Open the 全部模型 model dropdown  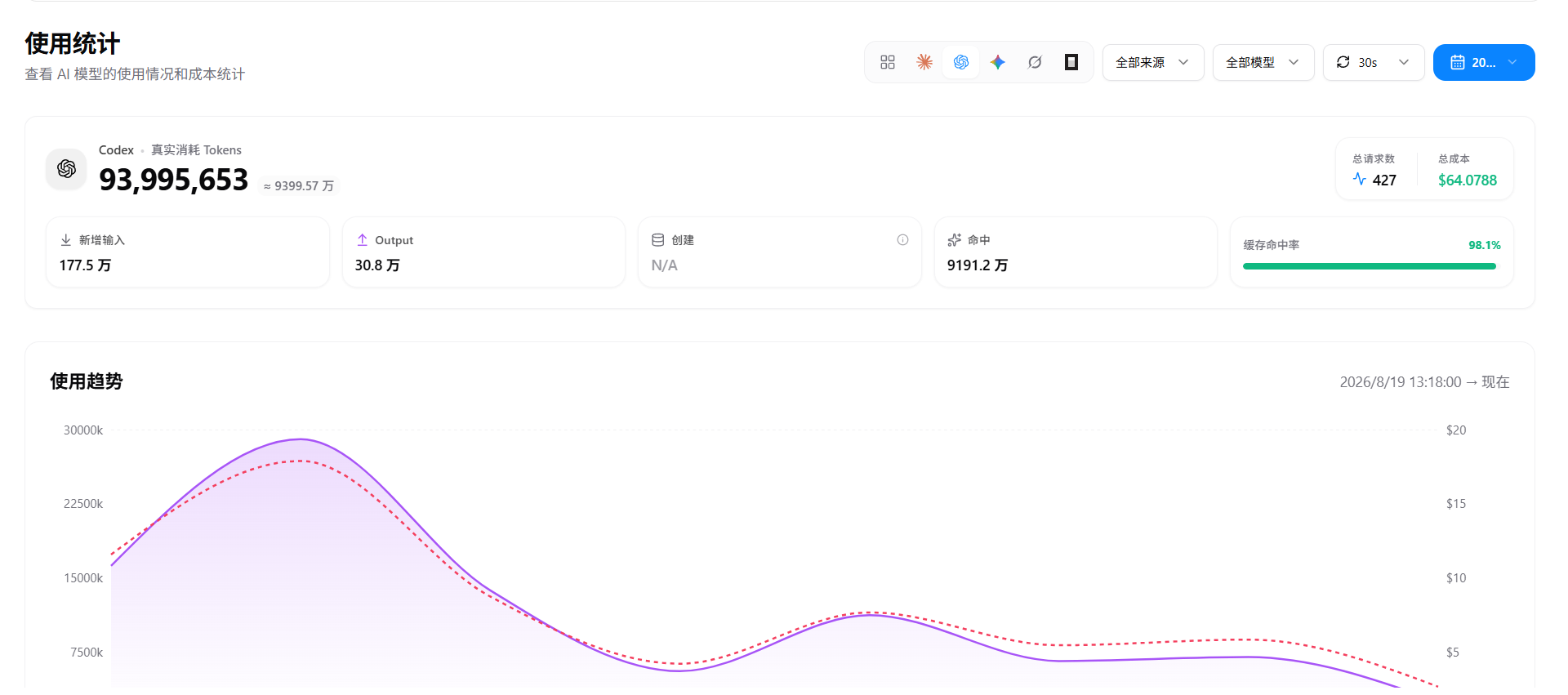pyautogui.click(x=1263, y=62)
